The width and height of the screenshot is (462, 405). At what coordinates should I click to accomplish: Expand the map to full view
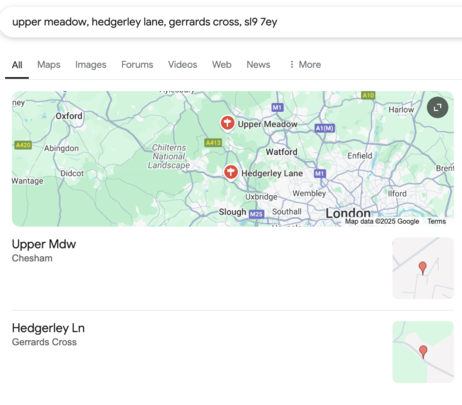point(437,107)
